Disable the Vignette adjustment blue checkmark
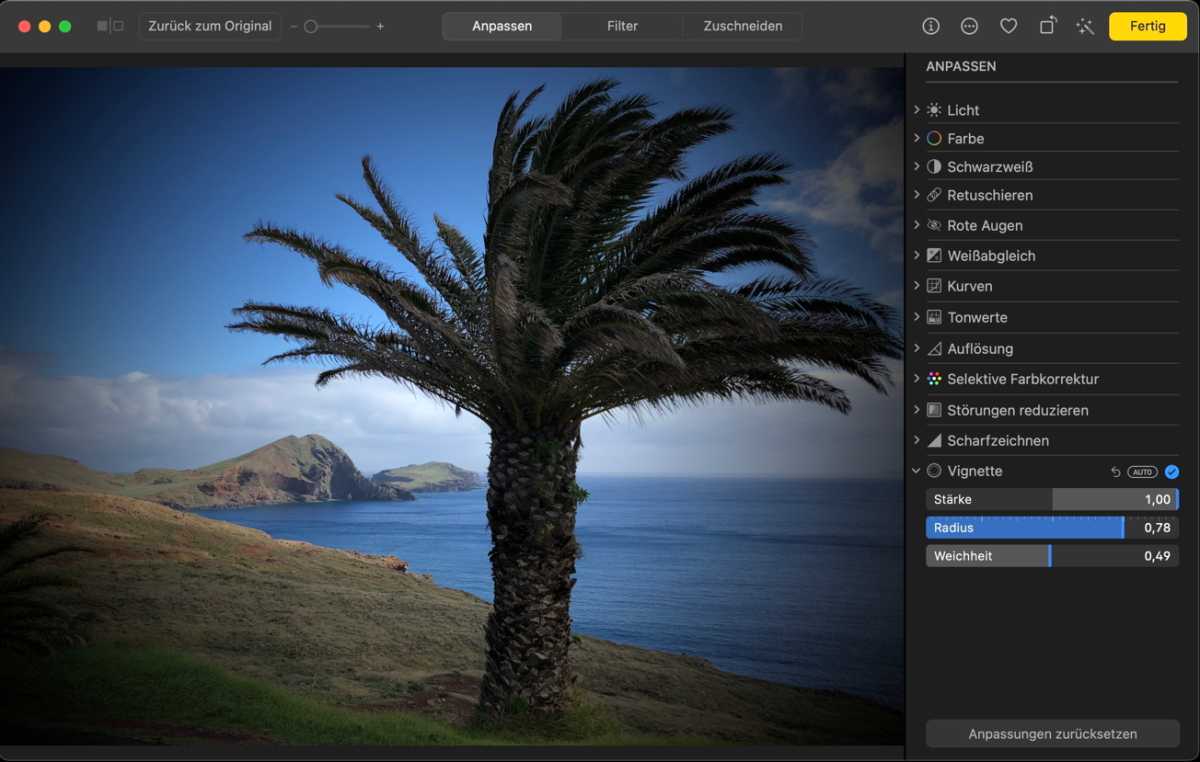Screen dimensions: 1200x762 tap(1172, 471)
